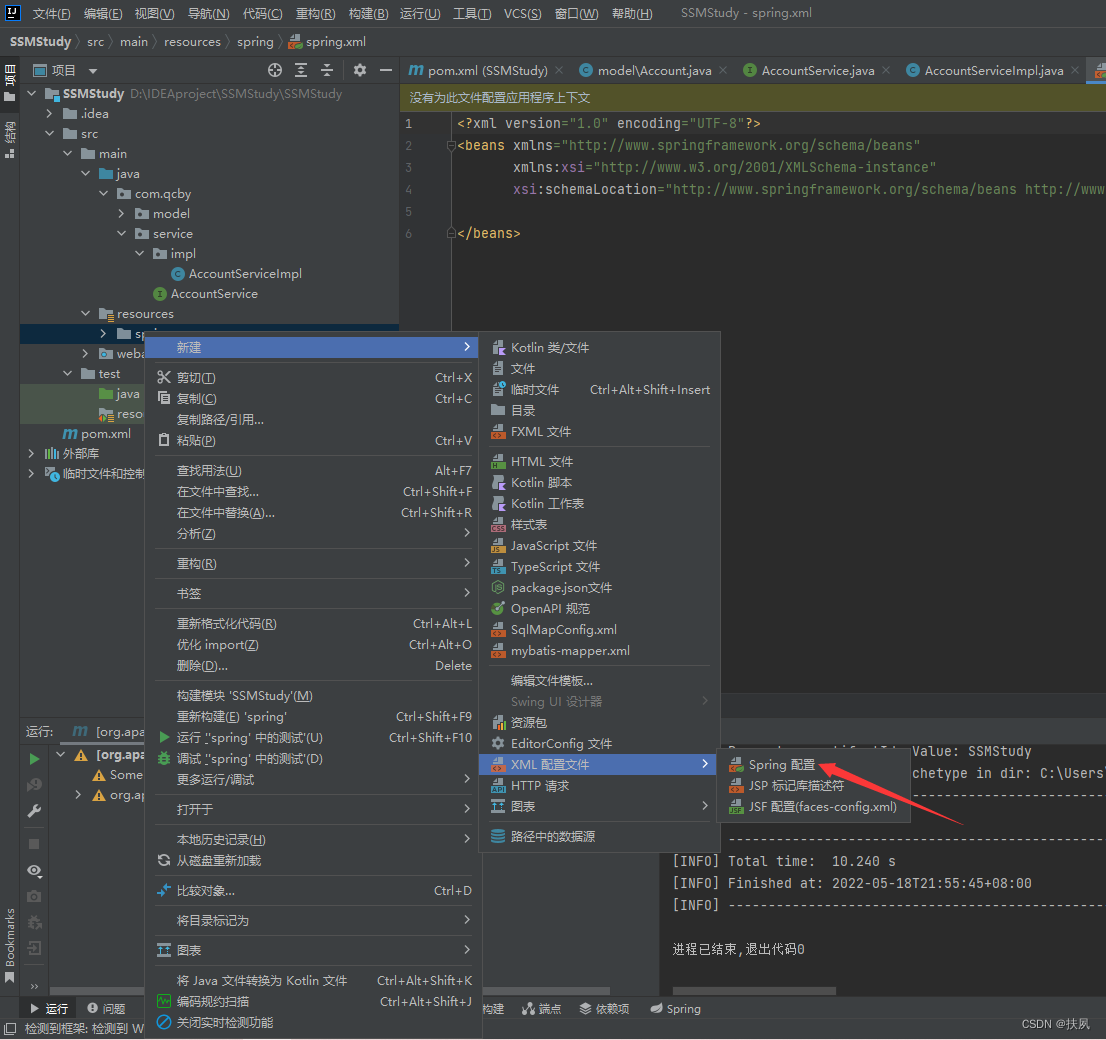The image size is (1106, 1040).
Task: Switch to the pom.xml (SSMStudy) tab
Action: 487,71
